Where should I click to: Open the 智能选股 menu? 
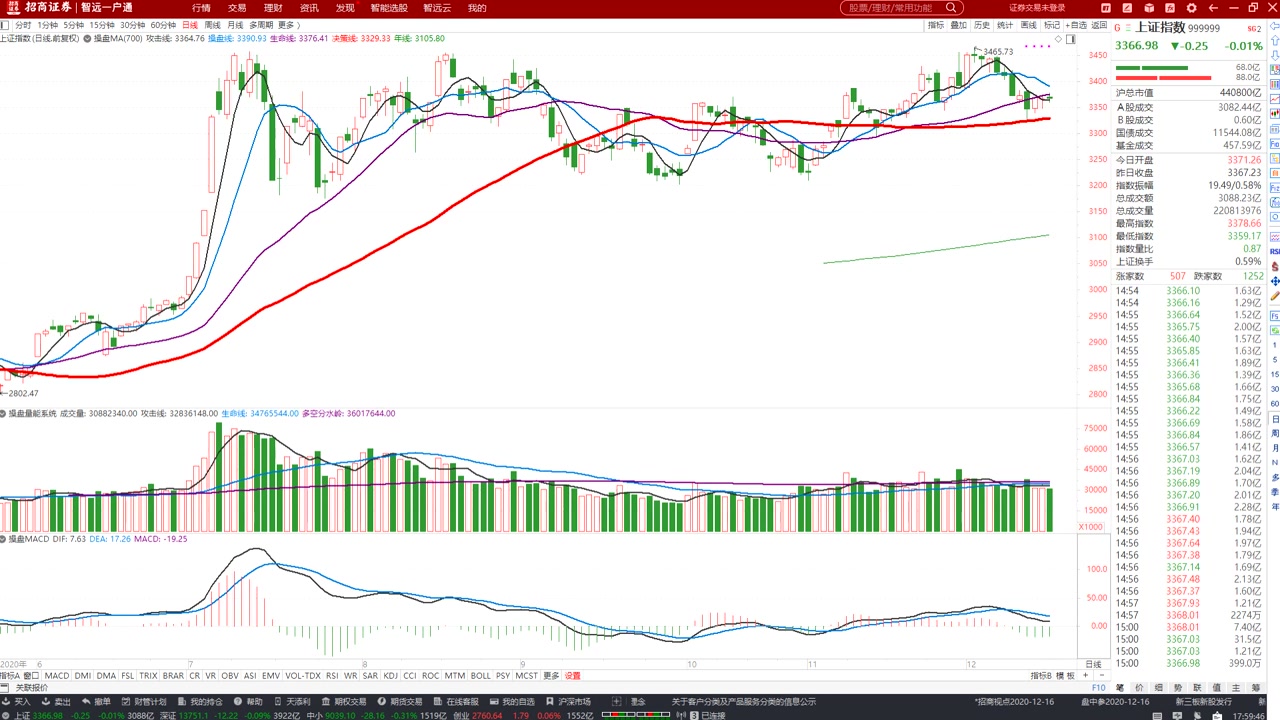pos(389,8)
